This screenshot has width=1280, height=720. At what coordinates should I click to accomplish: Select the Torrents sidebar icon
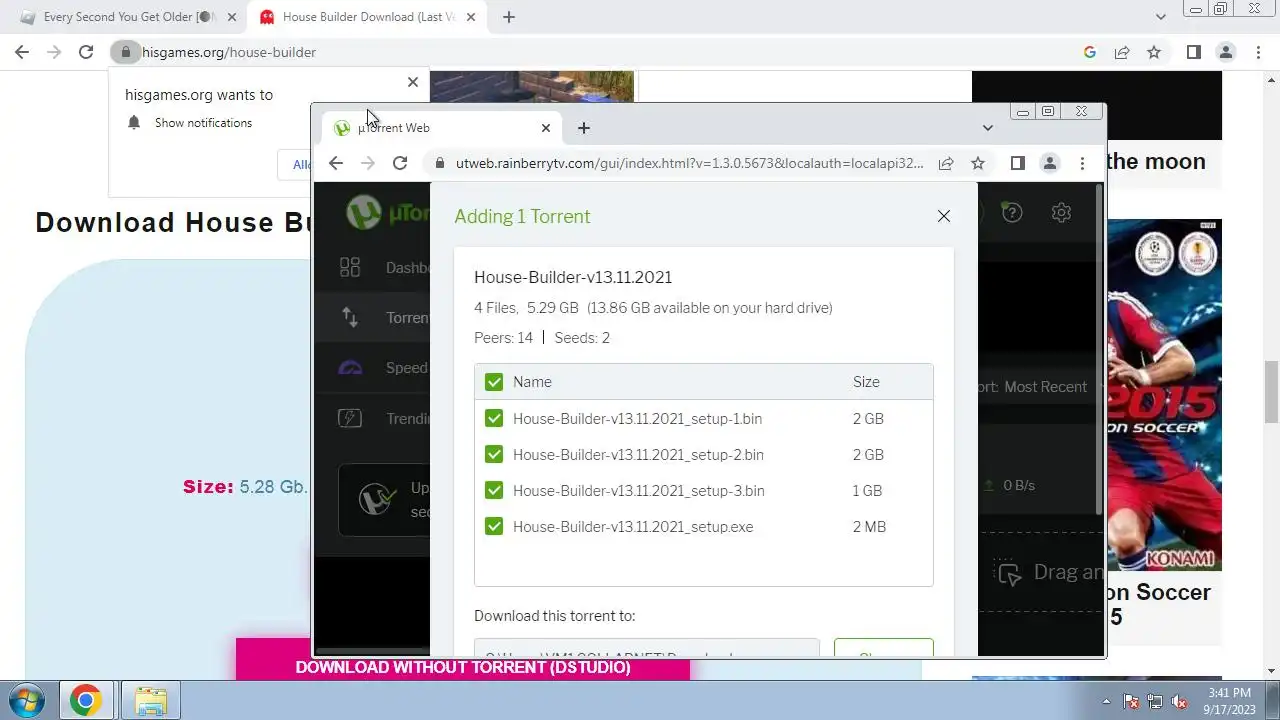tap(350, 317)
